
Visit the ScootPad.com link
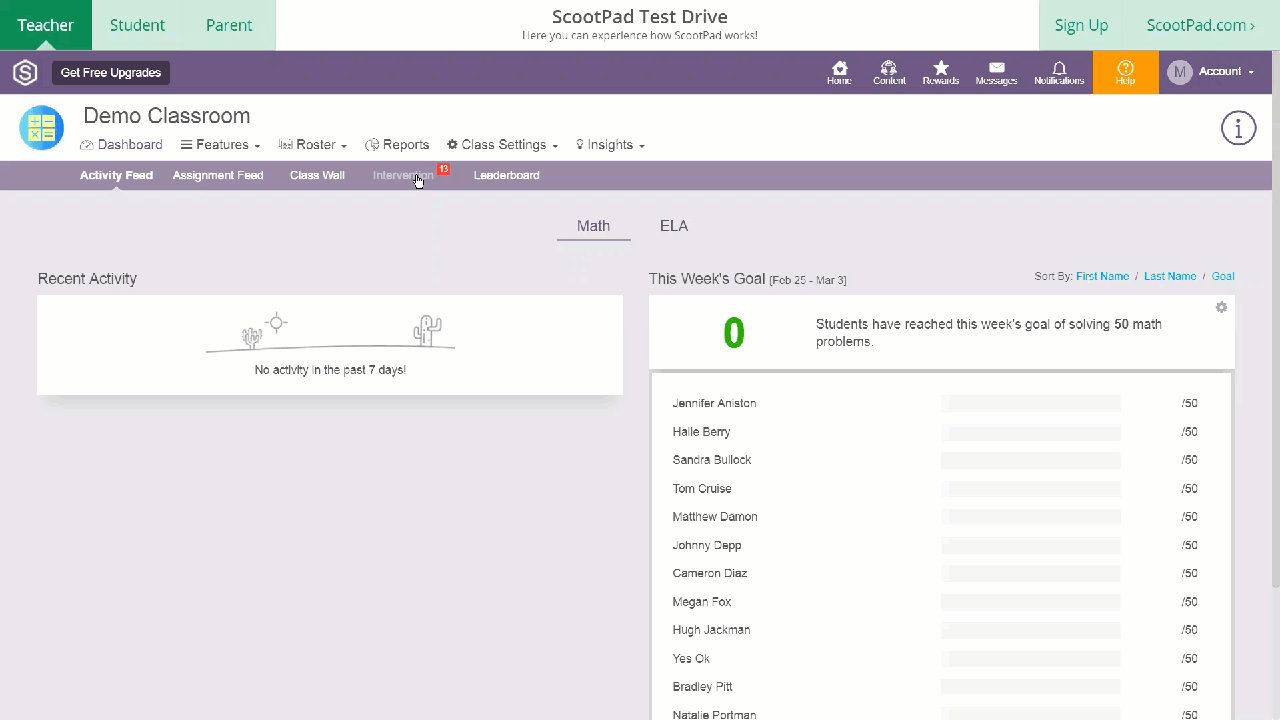click(x=1201, y=25)
